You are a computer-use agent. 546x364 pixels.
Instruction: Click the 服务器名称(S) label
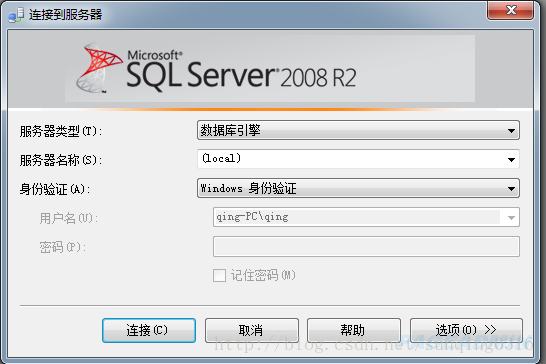point(61,160)
